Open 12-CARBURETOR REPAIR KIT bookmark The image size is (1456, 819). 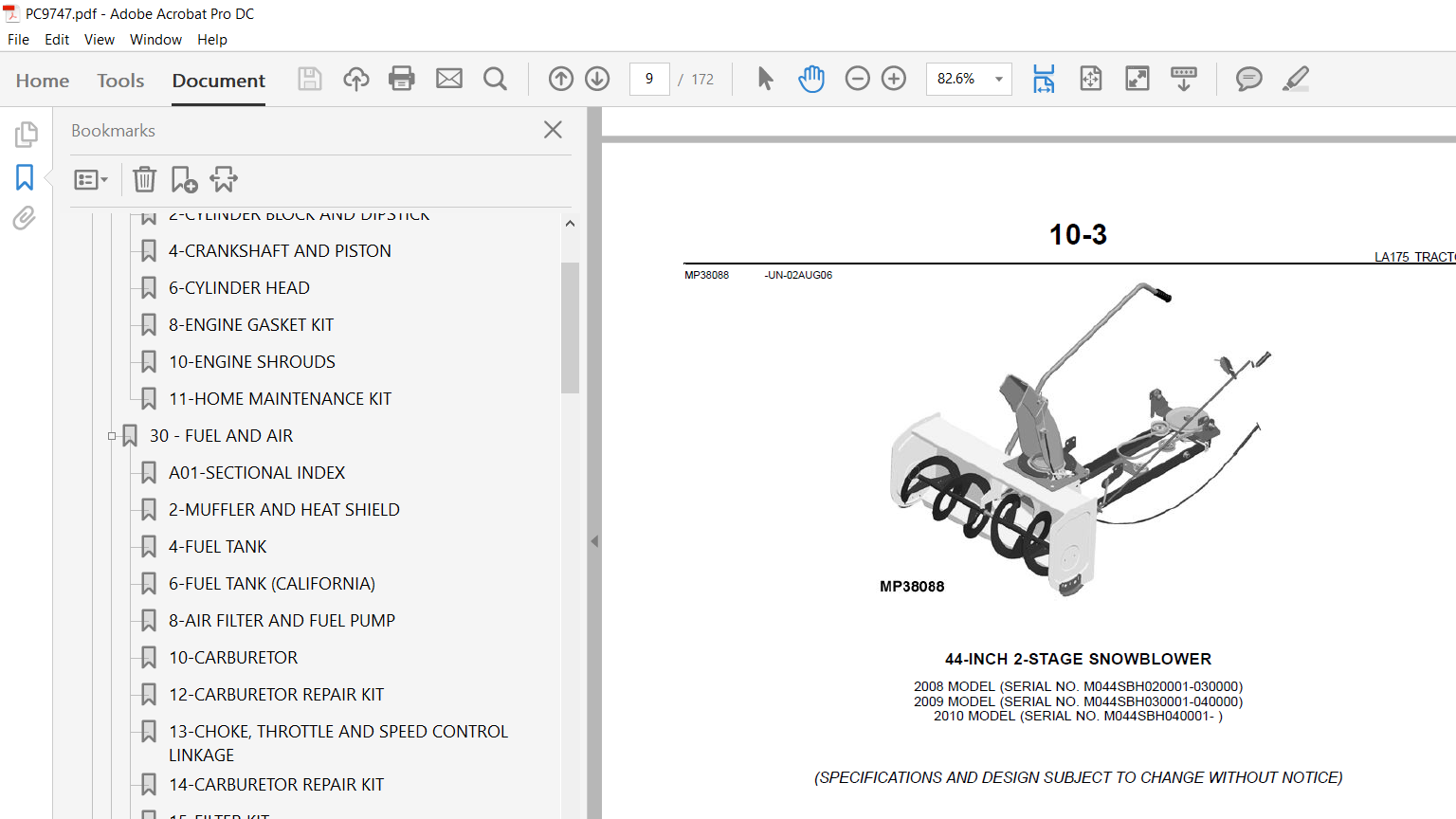[x=276, y=695]
